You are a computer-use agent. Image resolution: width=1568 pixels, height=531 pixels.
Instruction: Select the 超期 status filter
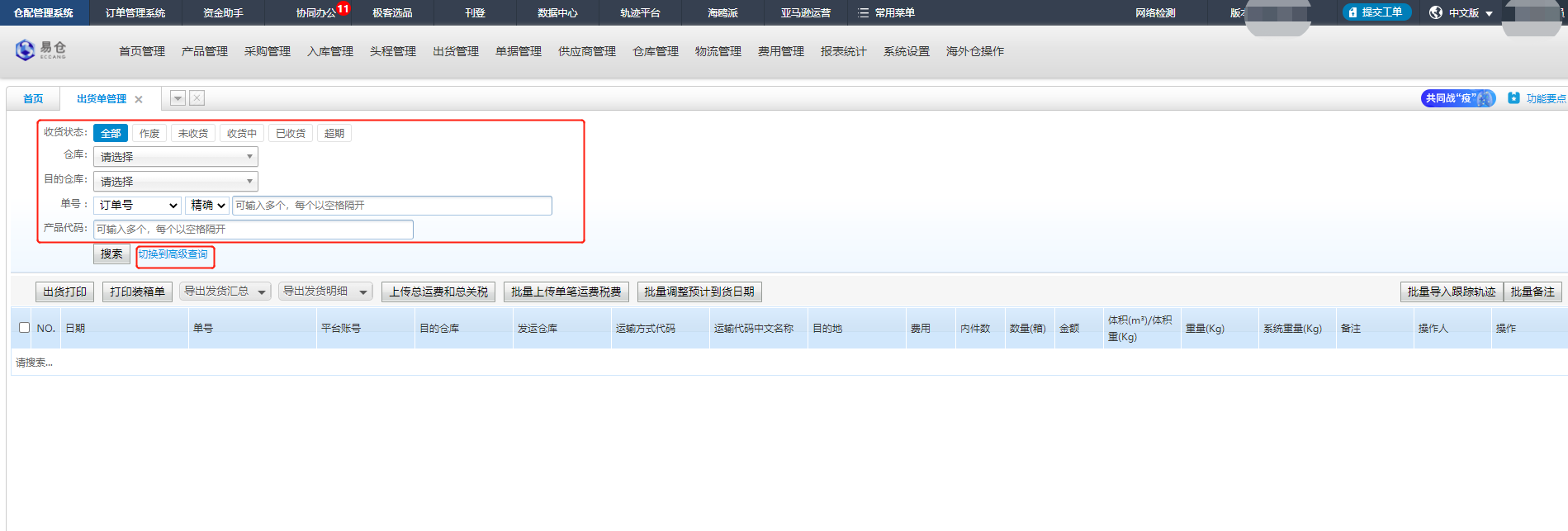point(334,134)
